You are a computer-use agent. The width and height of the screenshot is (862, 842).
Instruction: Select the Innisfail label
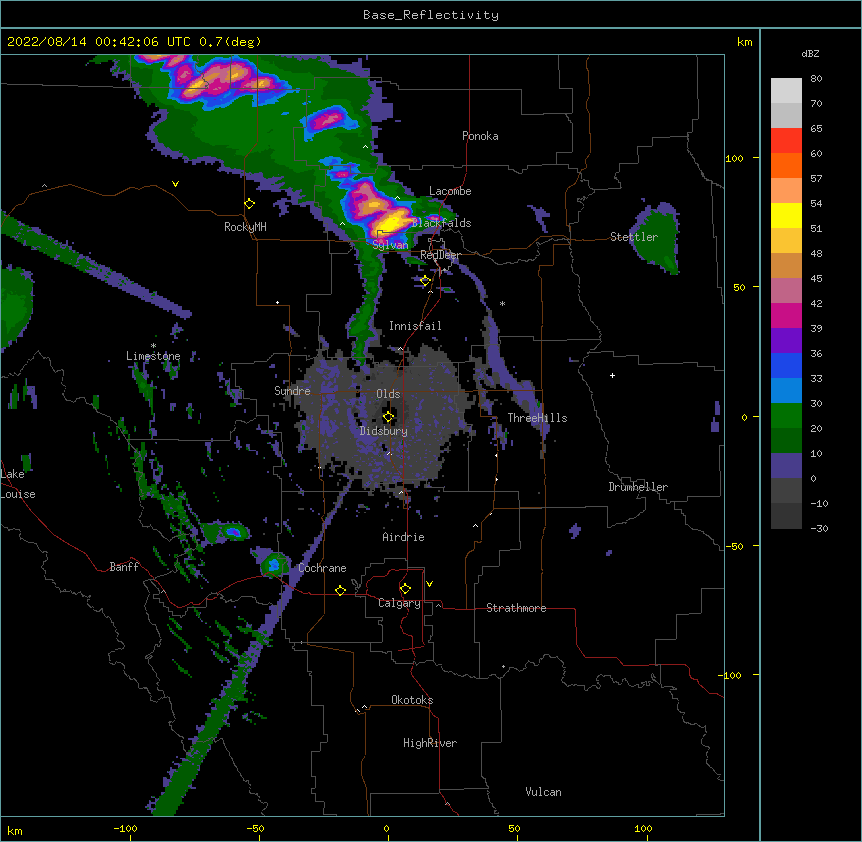click(x=415, y=326)
